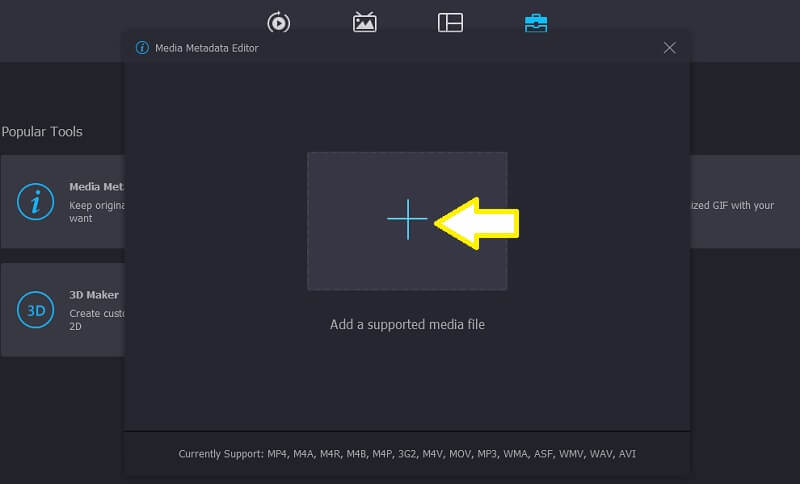Click the 'Media Metadata Editor' dialog title
This screenshot has width=800, height=484.
206,48
